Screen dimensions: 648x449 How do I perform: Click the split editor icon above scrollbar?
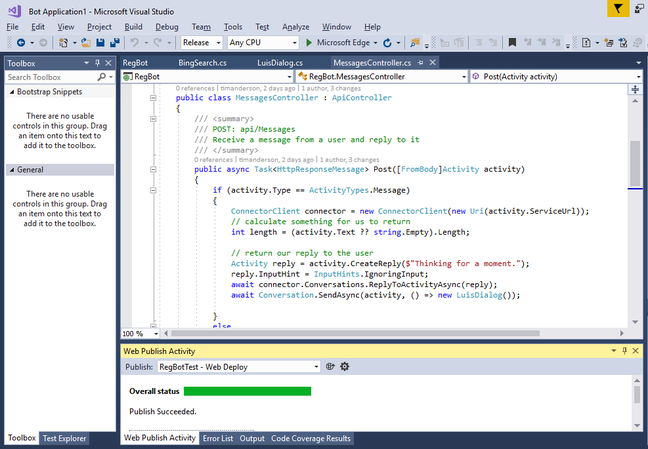[x=635, y=89]
